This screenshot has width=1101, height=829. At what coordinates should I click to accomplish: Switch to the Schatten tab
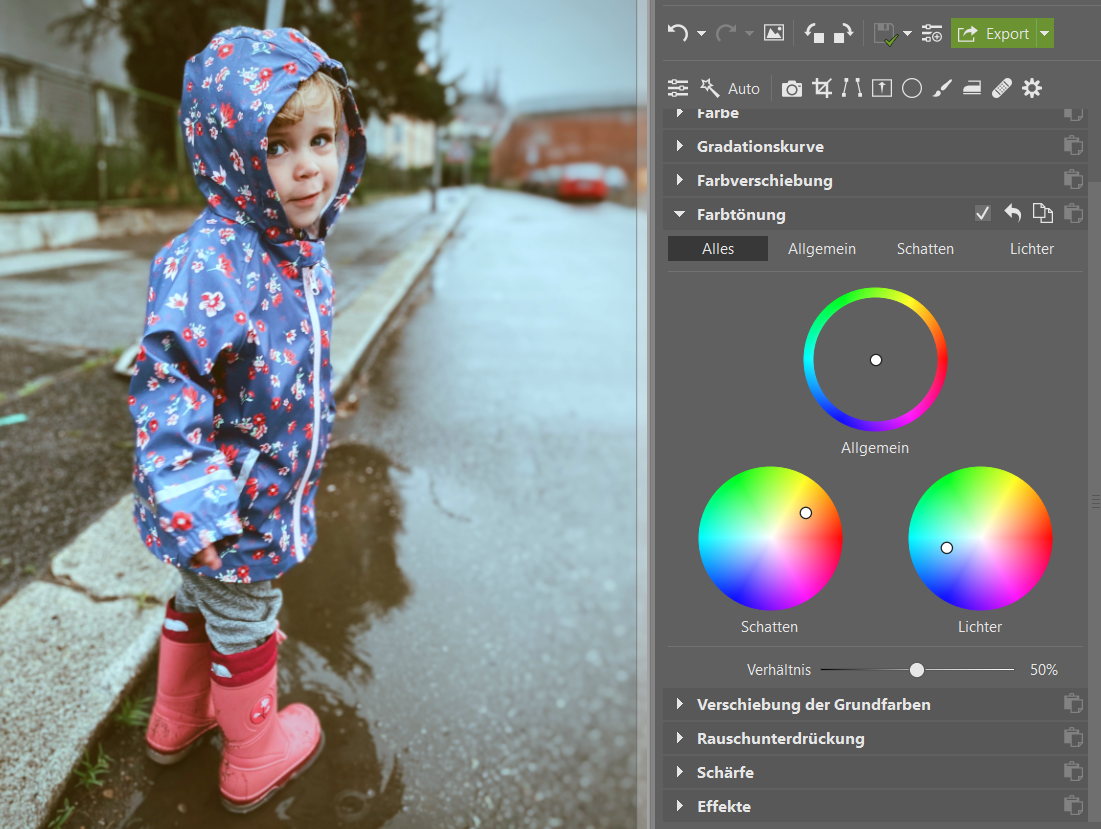point(925,249)
